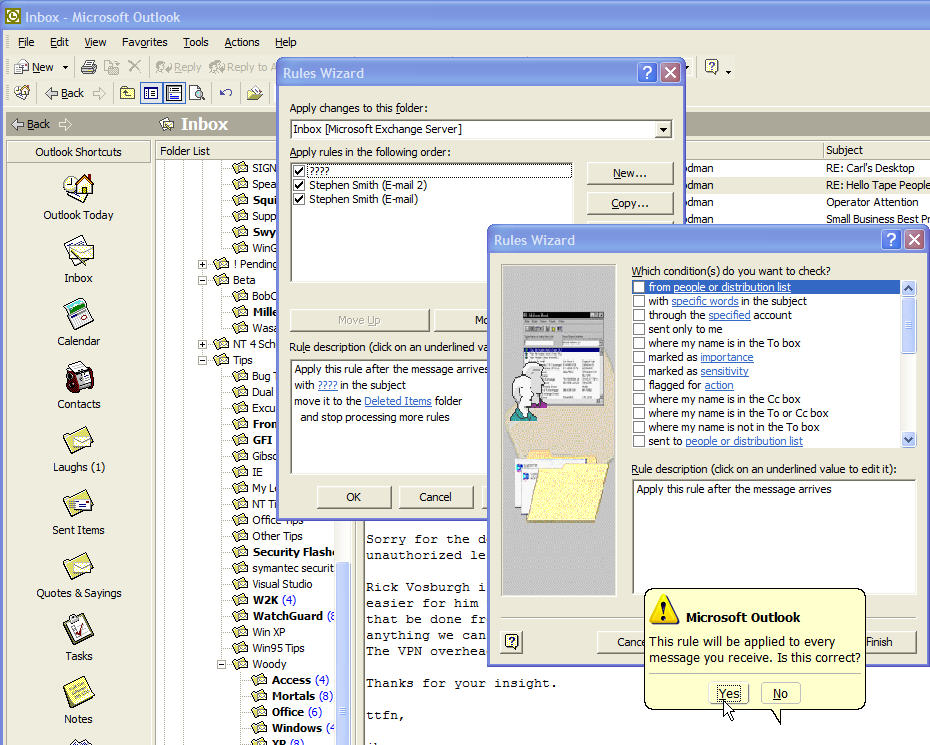Collapse the Tips folder tree node
The width and height of the screenshot is (930, 745).
coord(203,360)
